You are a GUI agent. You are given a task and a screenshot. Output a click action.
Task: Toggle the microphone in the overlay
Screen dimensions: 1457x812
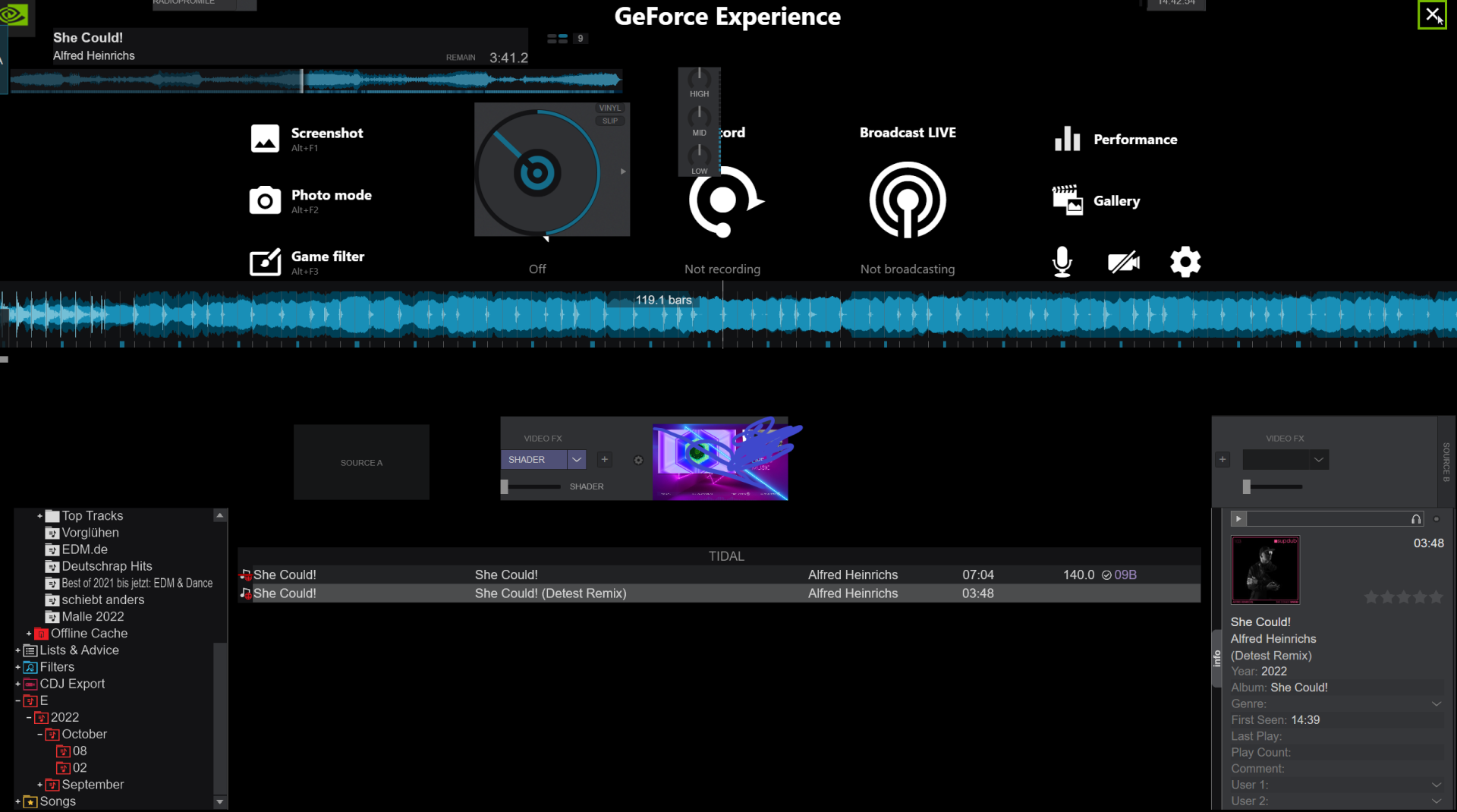click(x=1062, y=262)
